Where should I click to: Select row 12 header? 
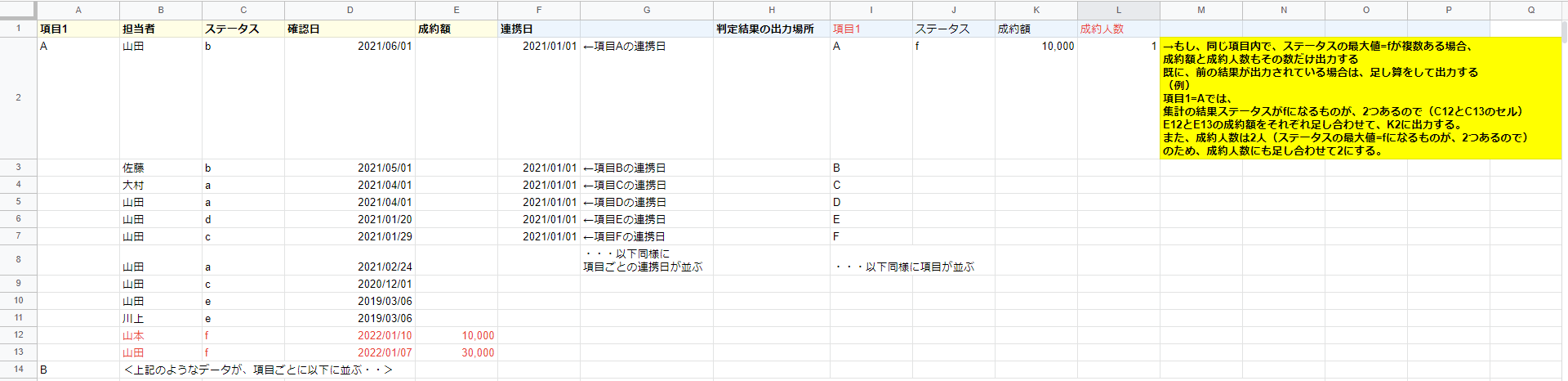(18, 334)
